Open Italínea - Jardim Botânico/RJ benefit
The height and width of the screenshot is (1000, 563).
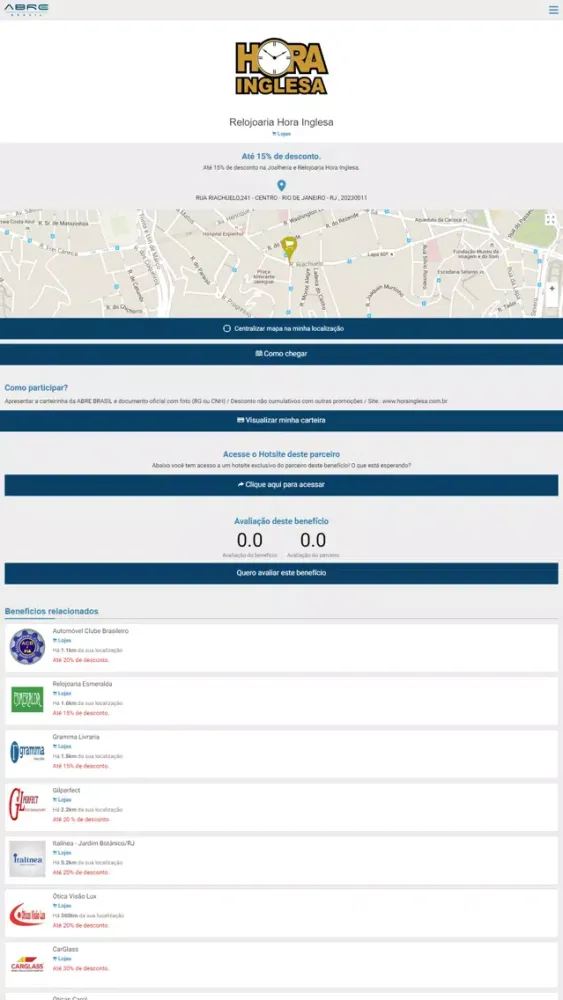tap(281, 860)
